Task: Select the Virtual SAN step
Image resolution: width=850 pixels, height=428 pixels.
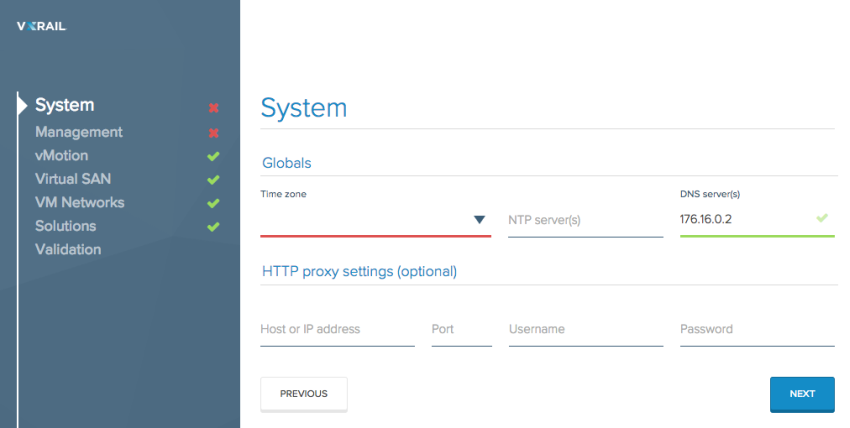Action: click(x=73, y=179)
